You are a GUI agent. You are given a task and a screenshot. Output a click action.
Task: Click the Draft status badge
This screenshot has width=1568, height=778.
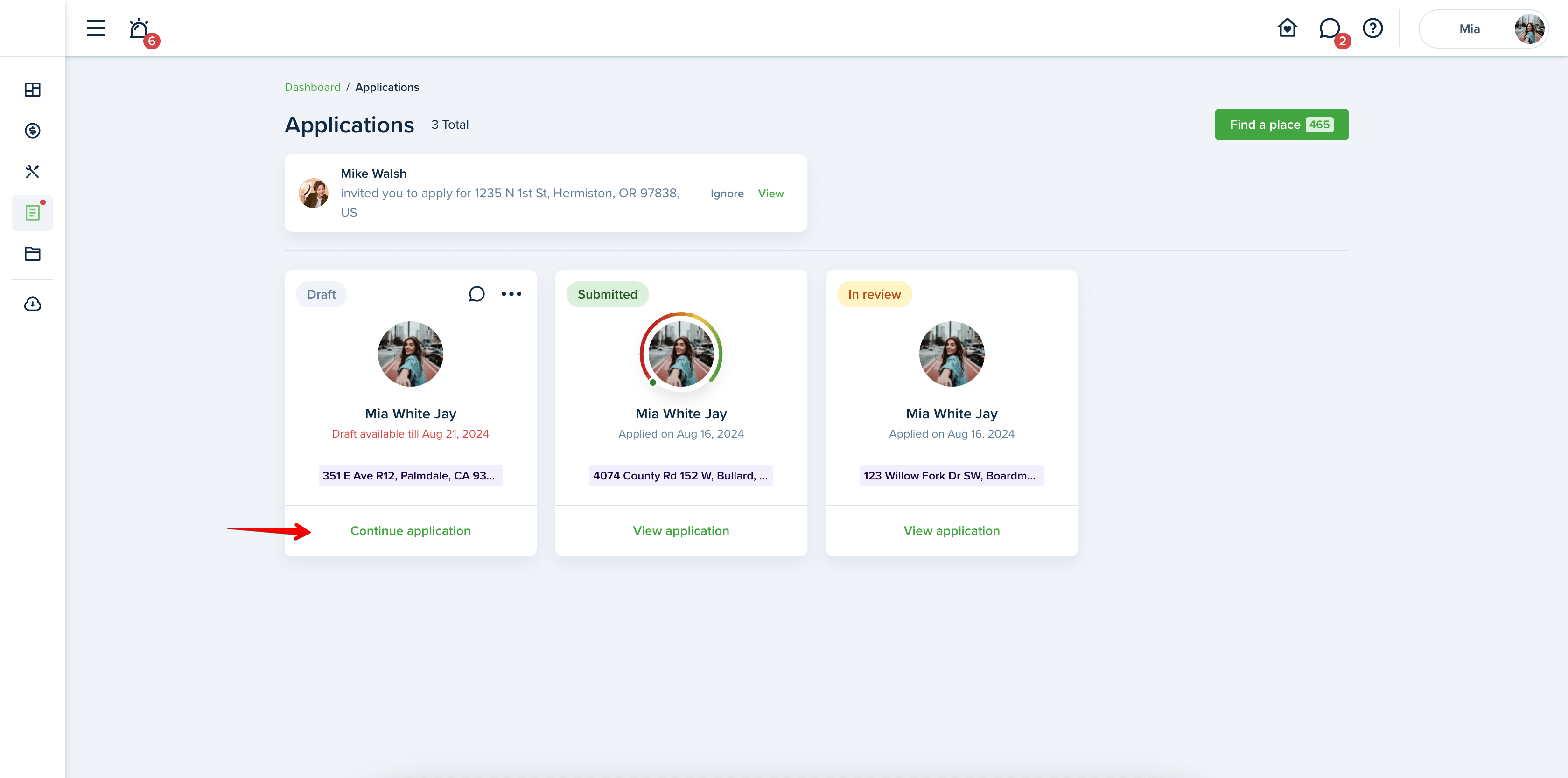coord(321,294)
